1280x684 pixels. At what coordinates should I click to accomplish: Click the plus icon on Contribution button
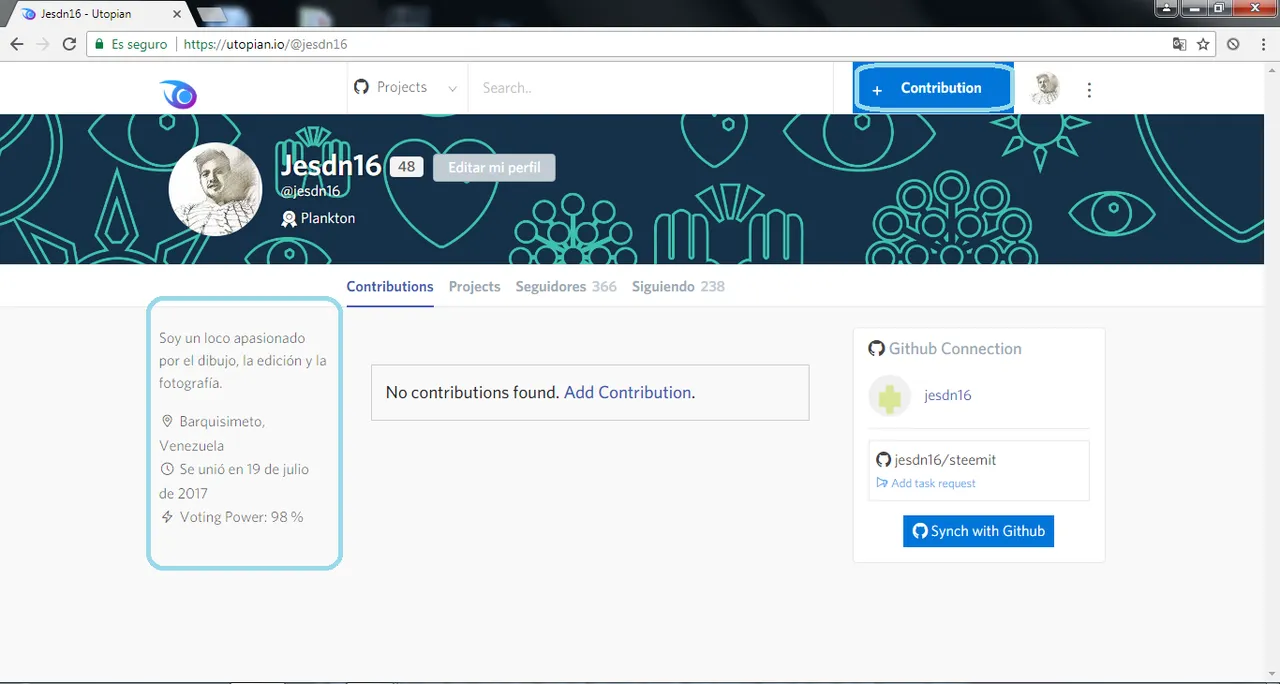click(x=877, y=90)
